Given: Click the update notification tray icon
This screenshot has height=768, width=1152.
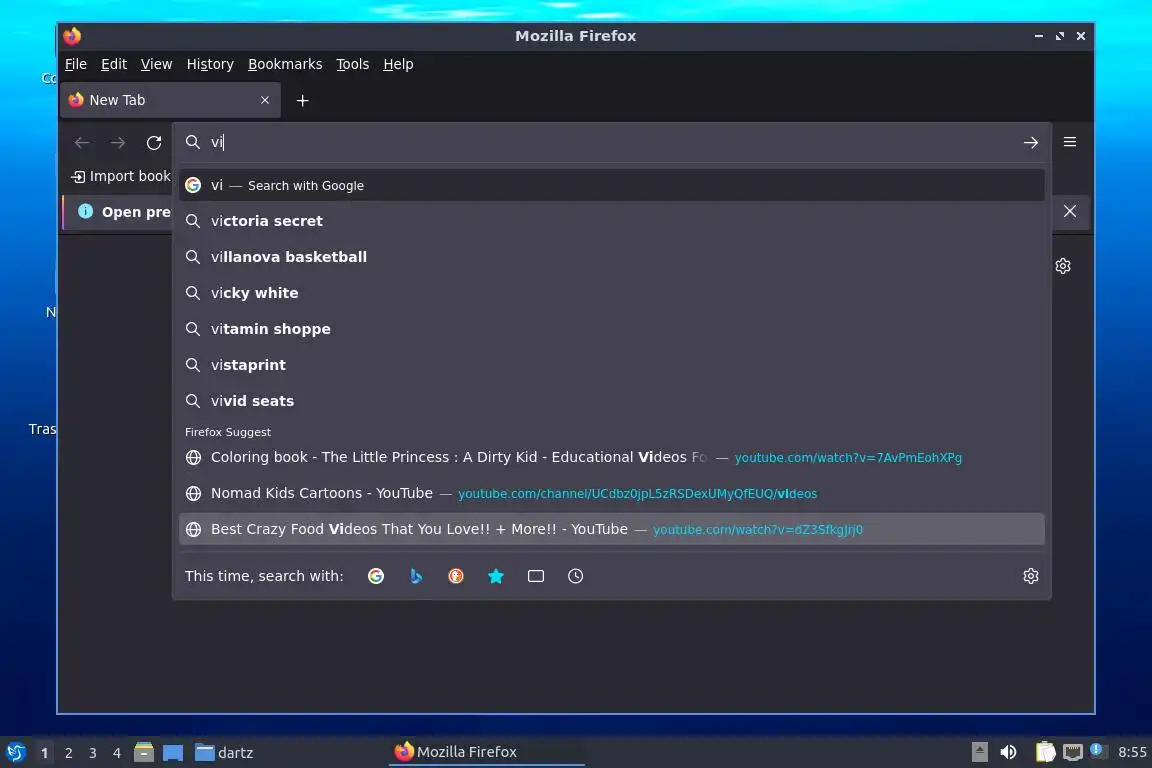Looking at the screenshot, I should click(x=1096, y=750).
